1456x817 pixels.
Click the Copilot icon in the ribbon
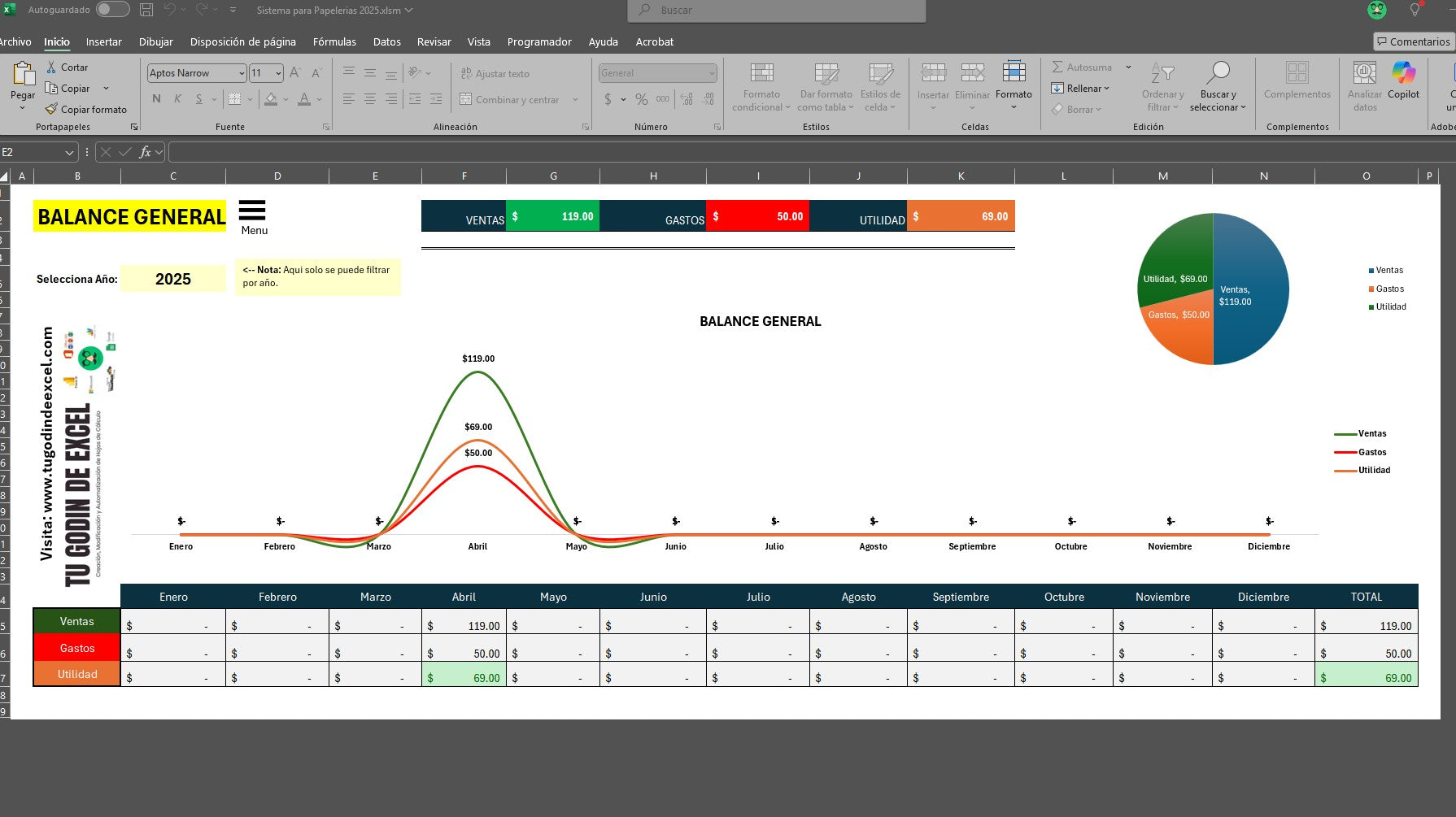[1403, 72]
